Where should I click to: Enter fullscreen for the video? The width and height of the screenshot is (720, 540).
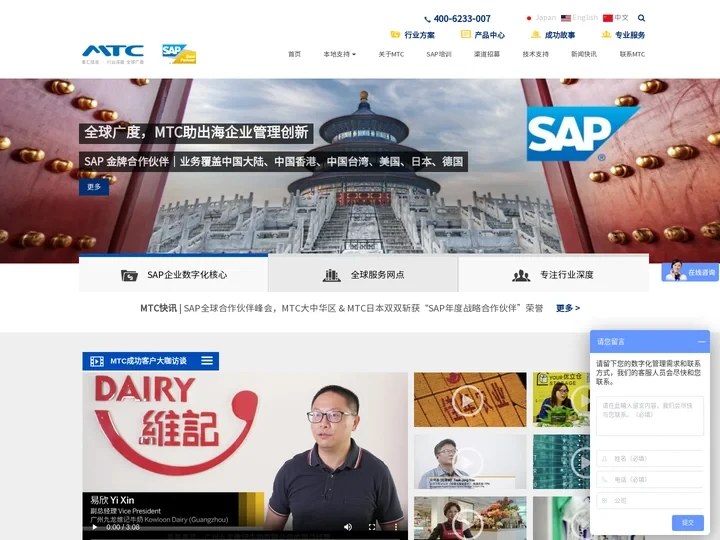point(372,527)
